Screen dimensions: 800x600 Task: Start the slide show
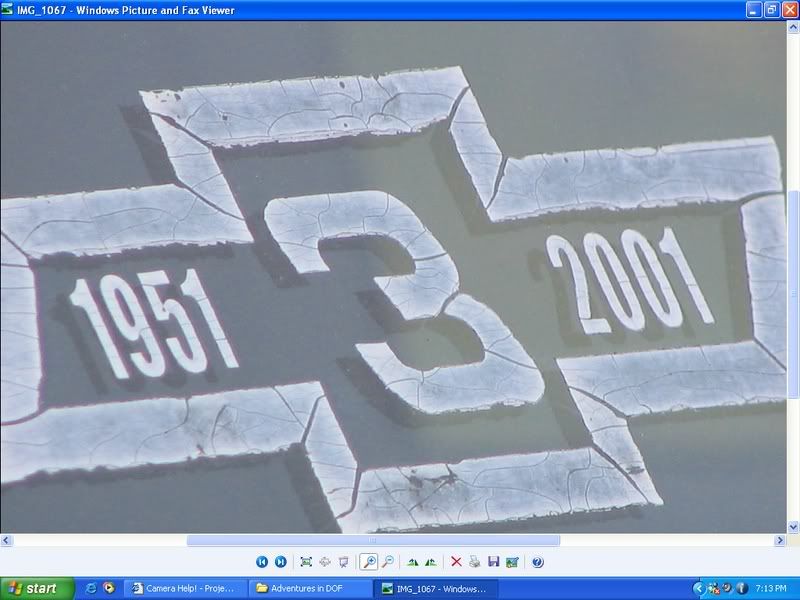click(344, 562)
